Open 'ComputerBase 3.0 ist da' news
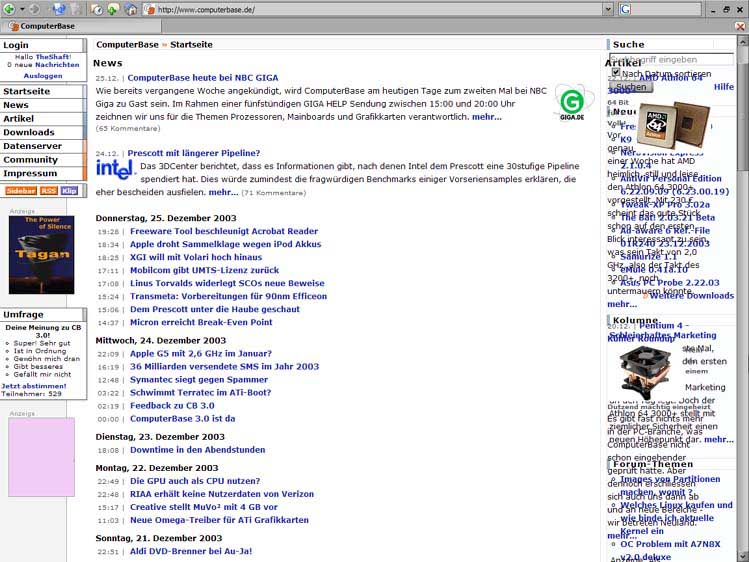This screenshot has height=562, width=749. coord(182,419)
